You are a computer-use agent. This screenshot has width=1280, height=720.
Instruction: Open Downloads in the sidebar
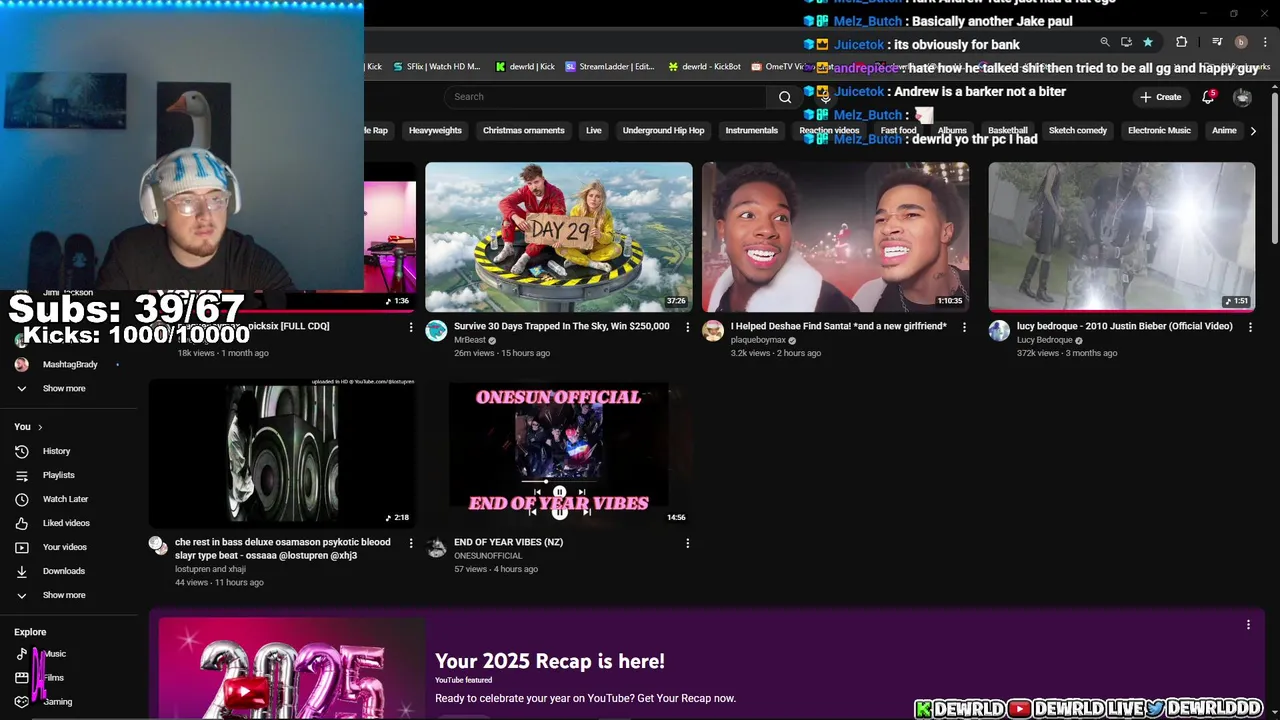(x=63, y=571)
